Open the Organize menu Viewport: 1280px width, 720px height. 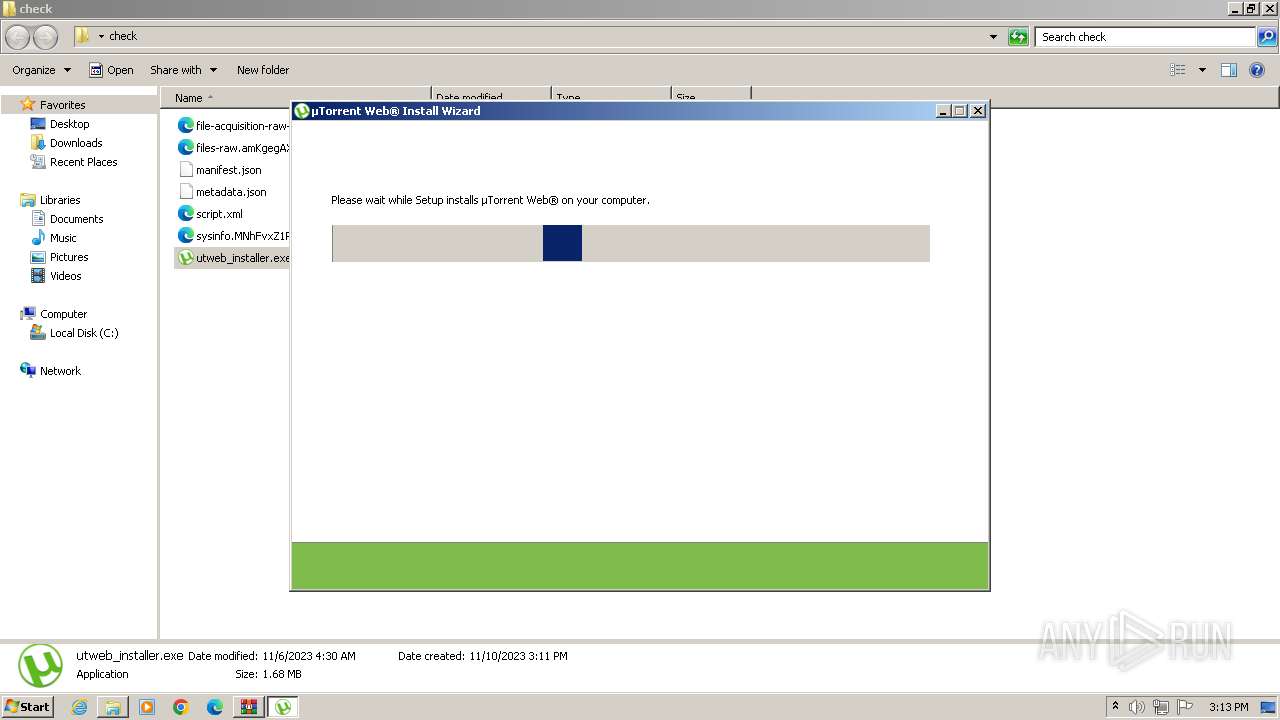[41, 70]
